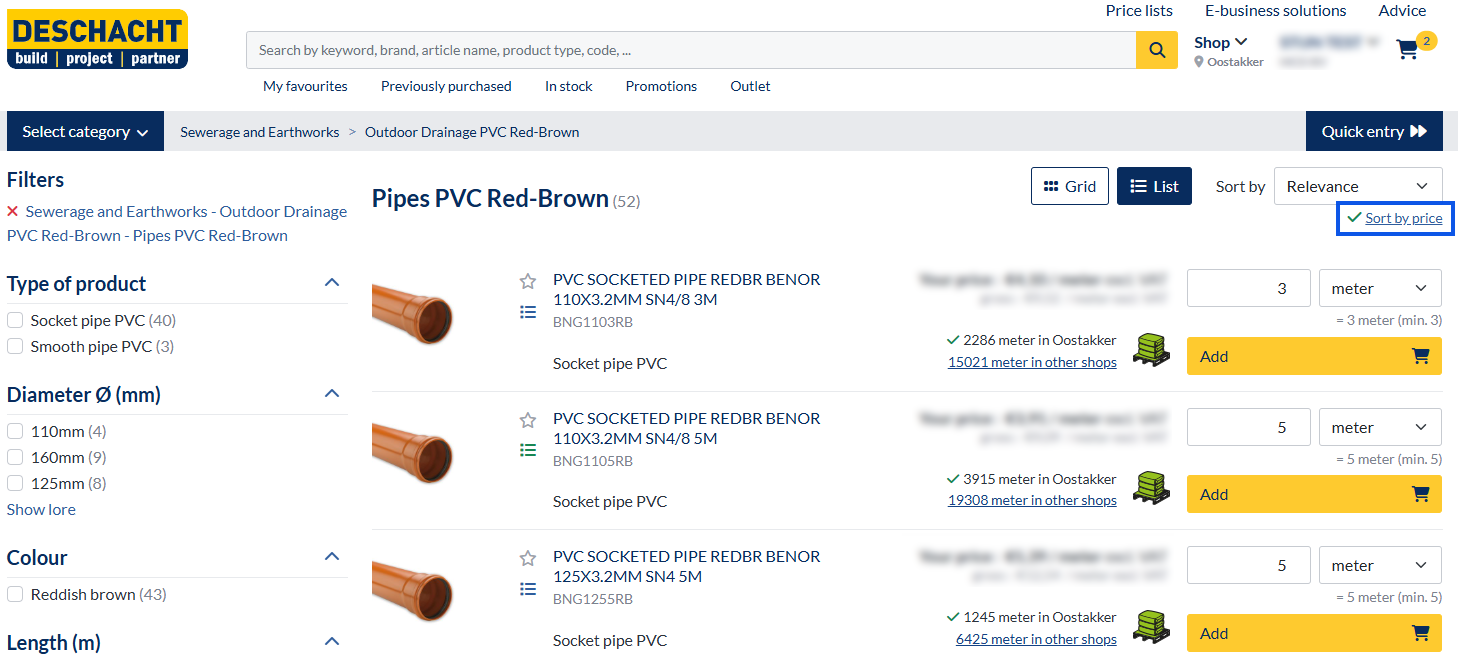Image resolution: width=1458 pixels, height=661 pixels.
Task: Click pallet icon for BNG1255RB row
Action: coord(1152,627)
